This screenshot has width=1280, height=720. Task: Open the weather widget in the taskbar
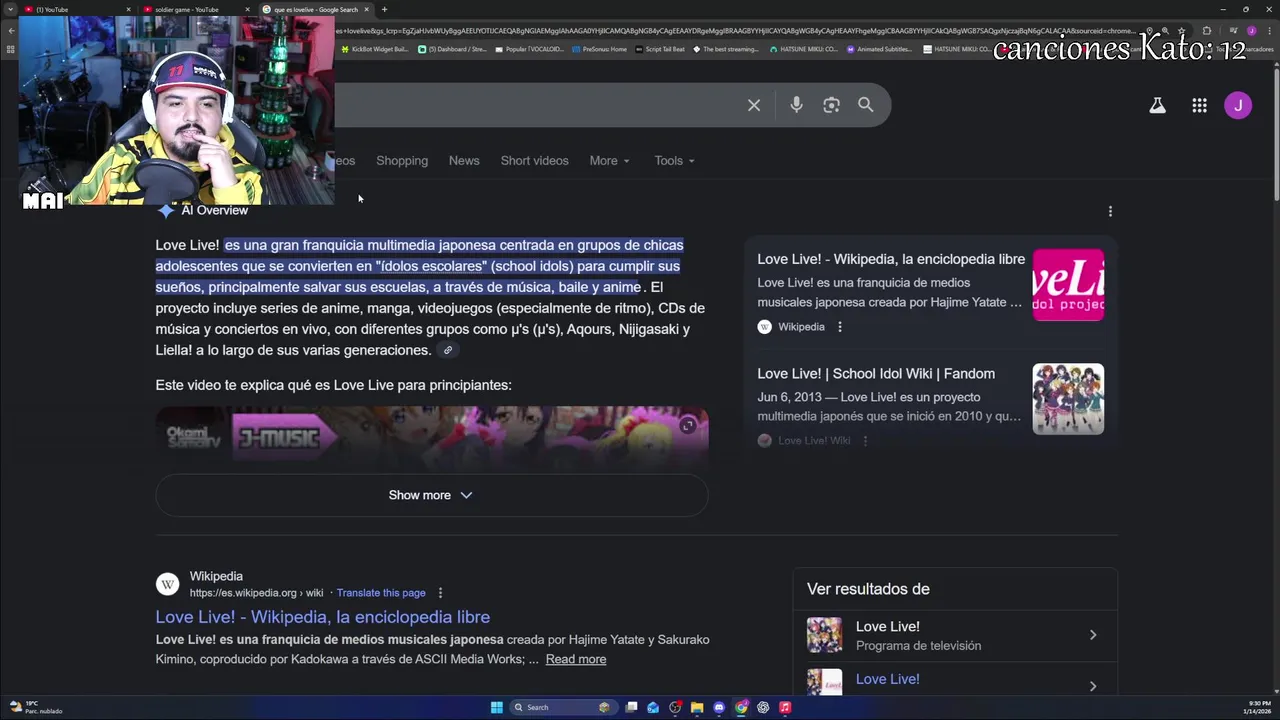point(35,707)
